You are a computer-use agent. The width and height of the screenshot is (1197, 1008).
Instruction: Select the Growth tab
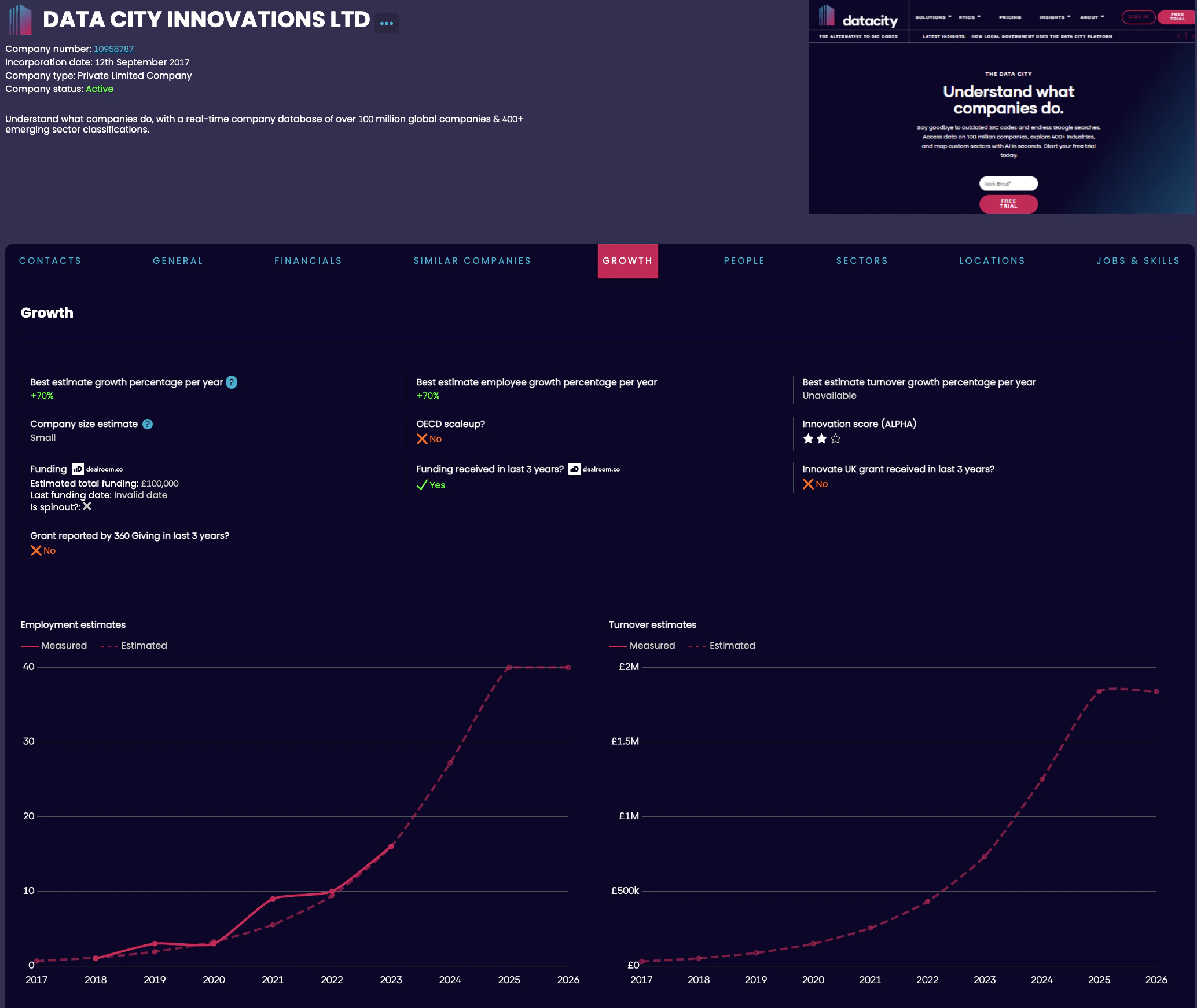[x=628, y=261]
